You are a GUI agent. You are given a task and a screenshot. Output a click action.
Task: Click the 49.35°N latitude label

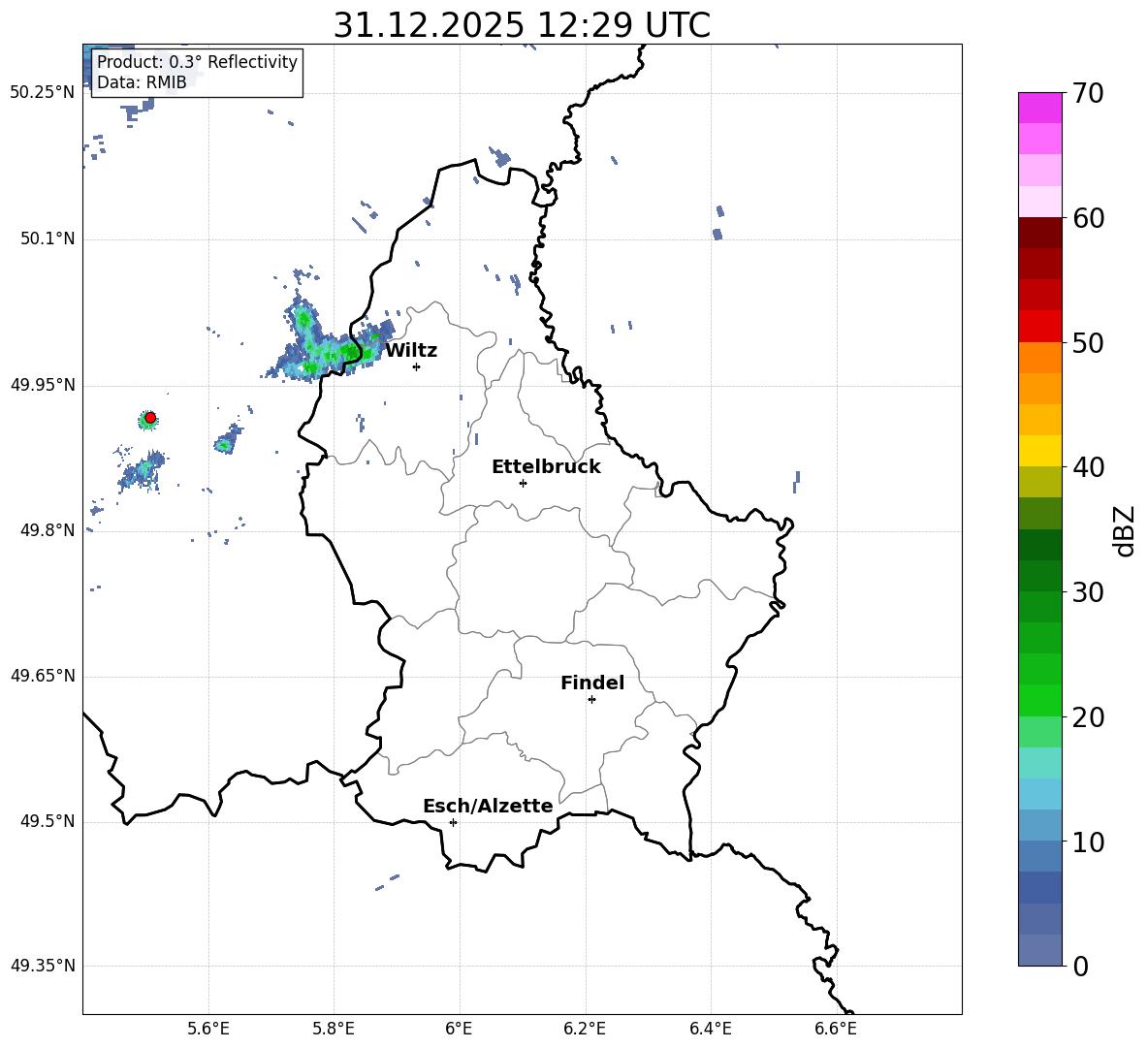point(43,966)
